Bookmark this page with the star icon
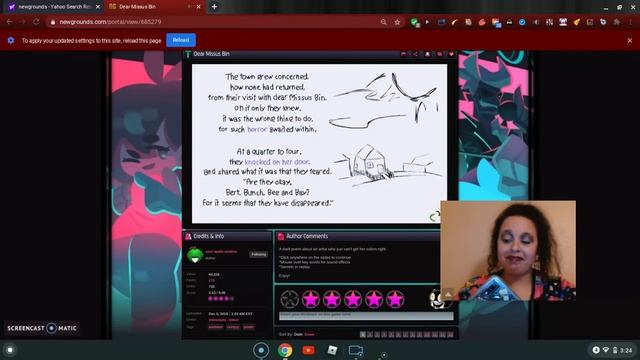Viewport: 640px width, 360px height. tap(397, 22)
